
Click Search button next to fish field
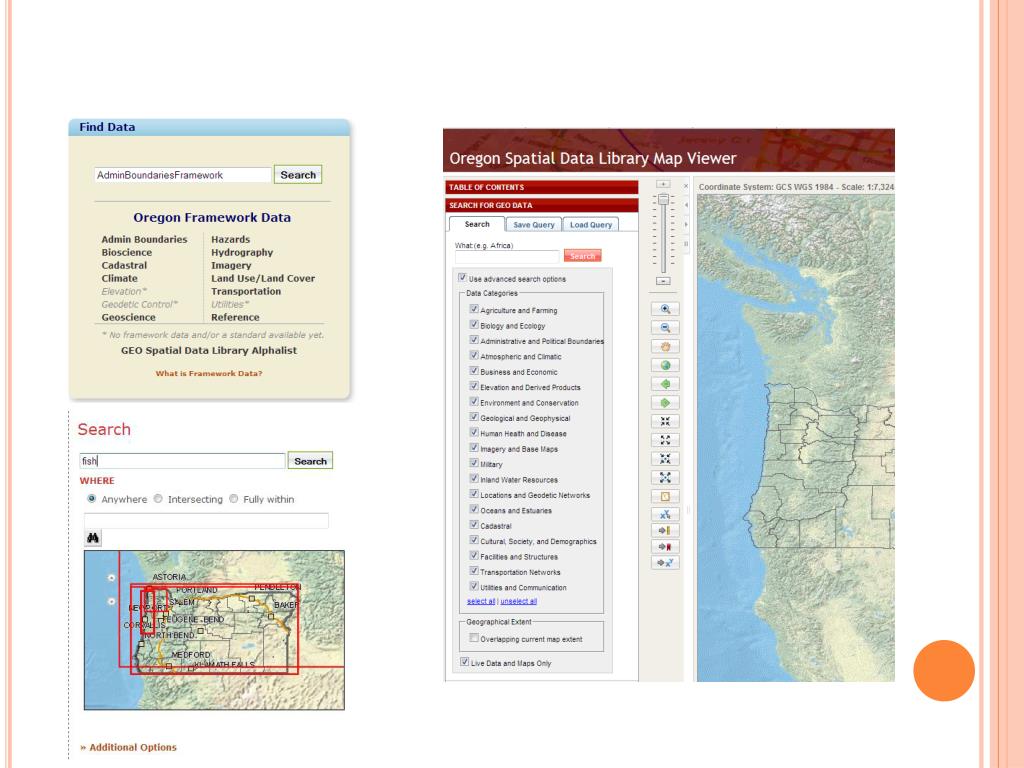pyautogui.click(x=310, y=461)
